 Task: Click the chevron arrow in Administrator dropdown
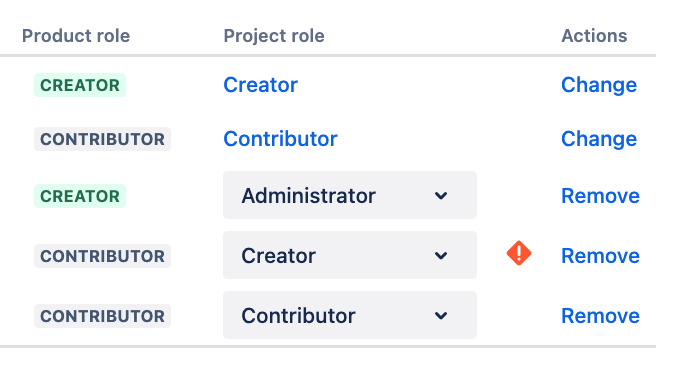click(x=441, y=196)
